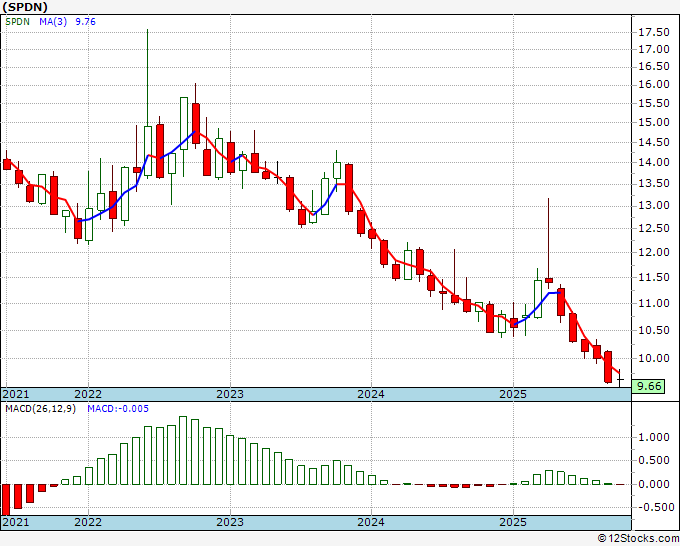680x546 pixels.
Task: Select 2024 on the price chart timeline
Action: [371, 394]
